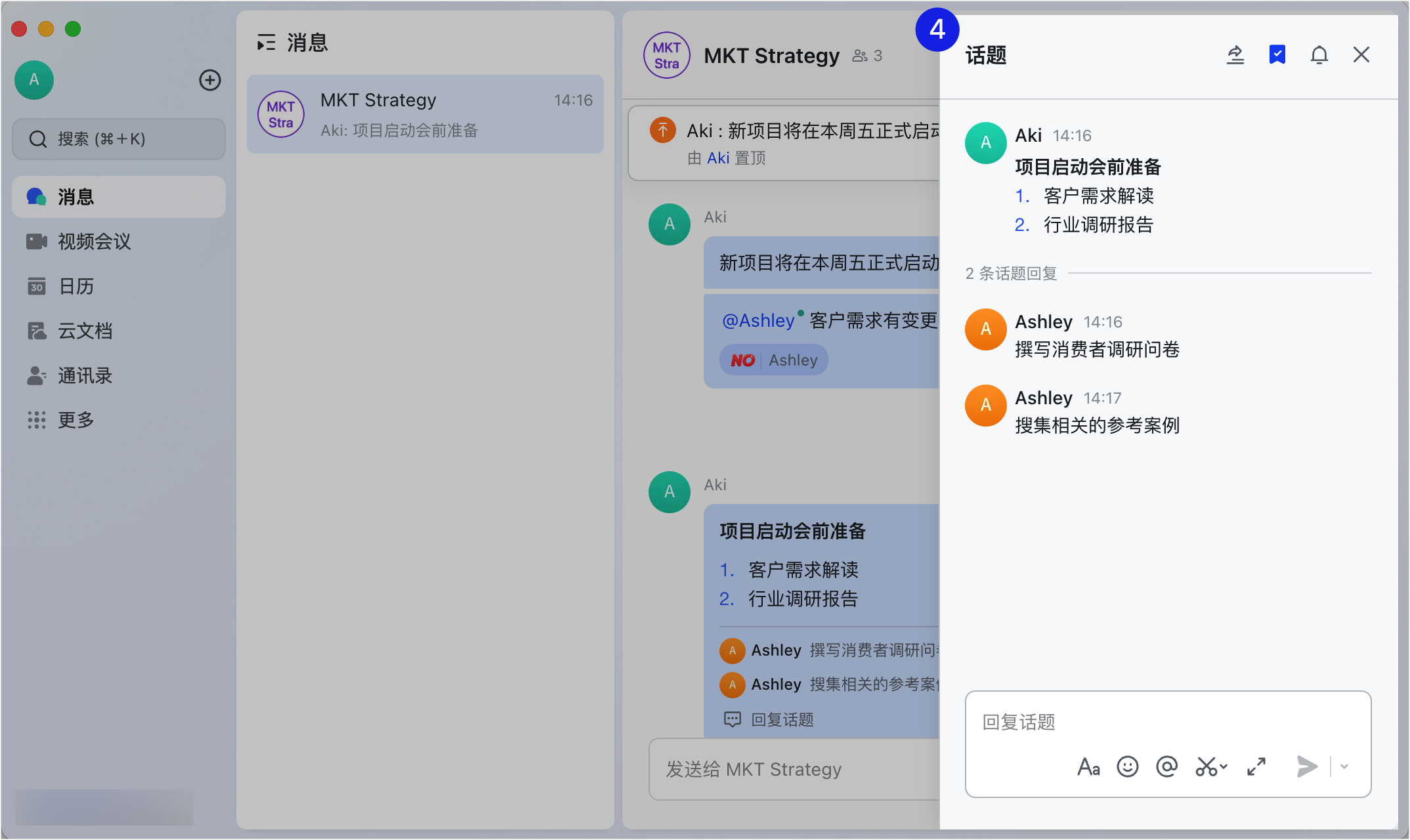Image resolution: width=1410 pixels, height=840 pixels.
Task: Close the 话题 side panel
Action: click(x=1361, y=54)
